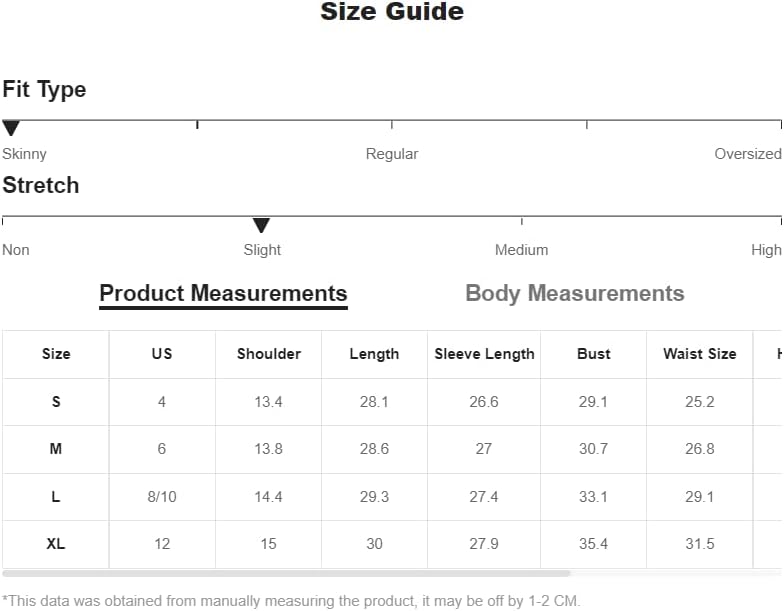
Task: Click the Stretch triangle marker at Slight
Action: (261, 225)
